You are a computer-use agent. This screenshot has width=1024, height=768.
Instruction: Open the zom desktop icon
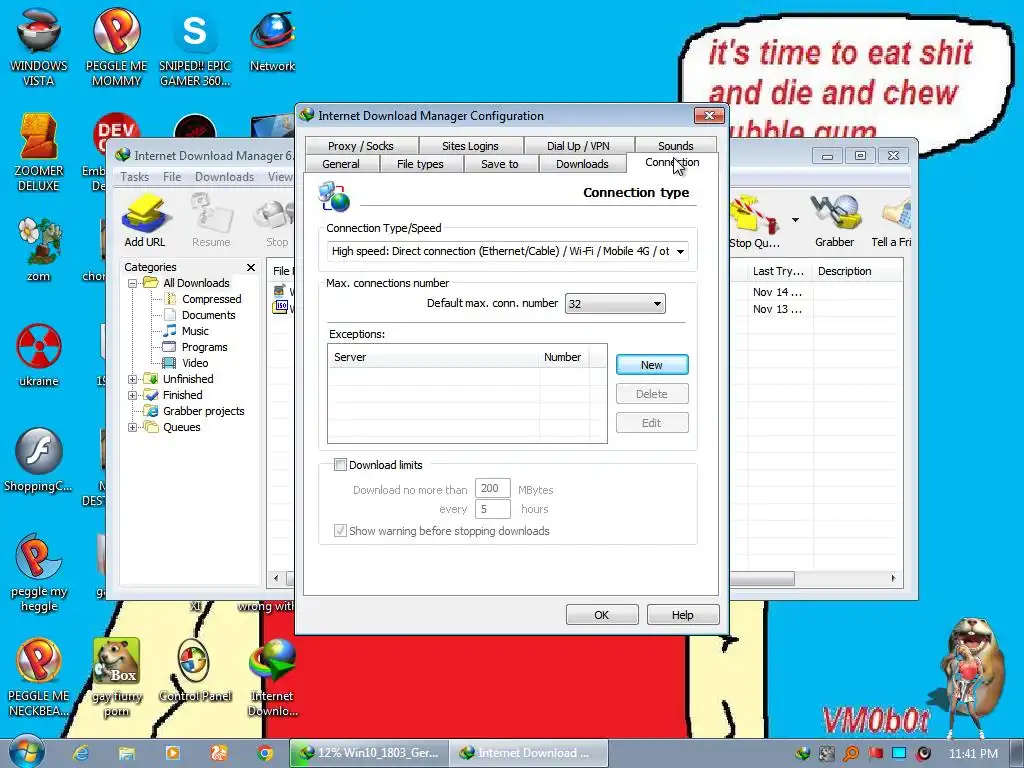point(39,250)
